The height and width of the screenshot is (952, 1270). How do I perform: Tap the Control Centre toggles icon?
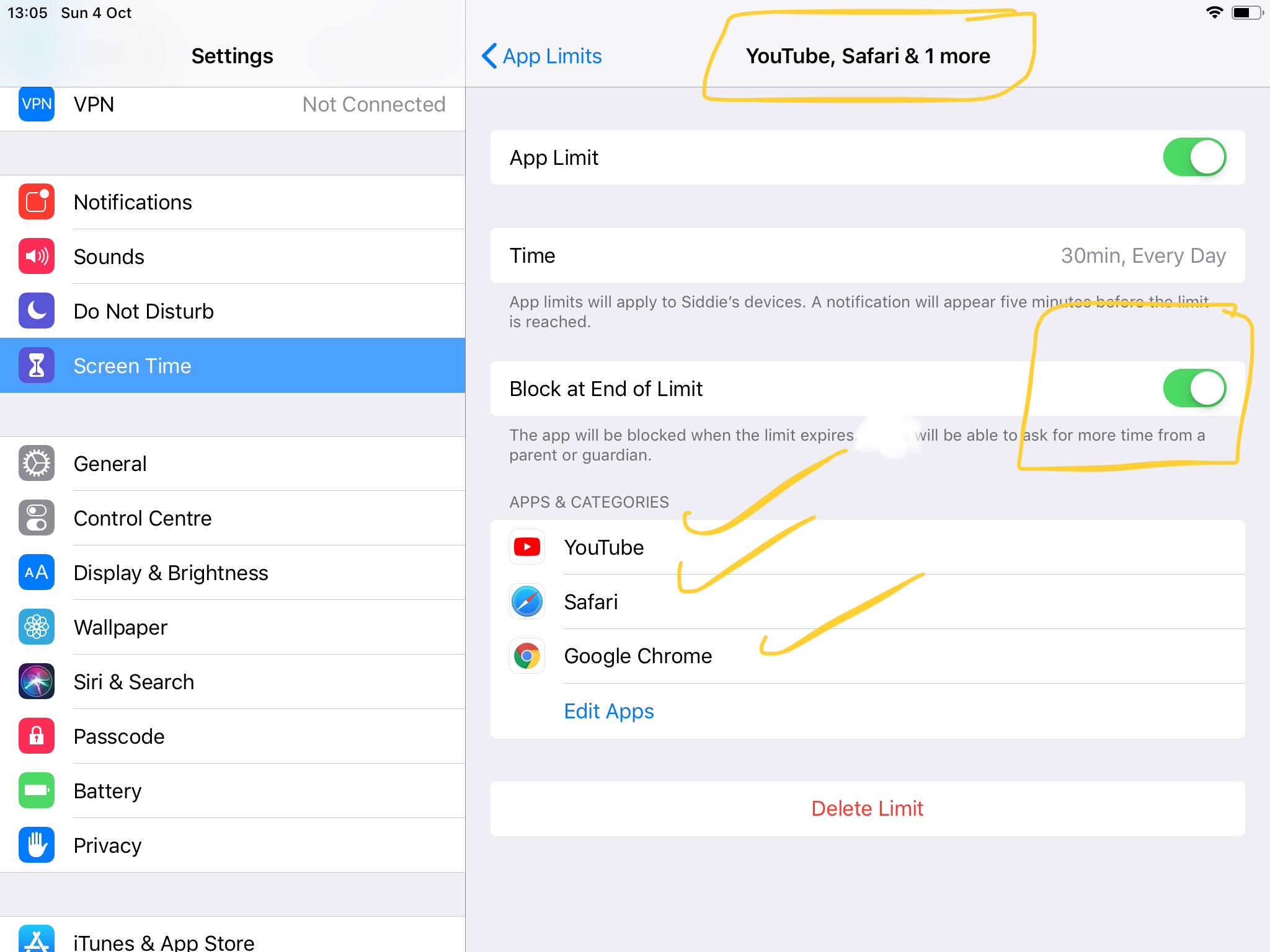[x=37, y=518]
